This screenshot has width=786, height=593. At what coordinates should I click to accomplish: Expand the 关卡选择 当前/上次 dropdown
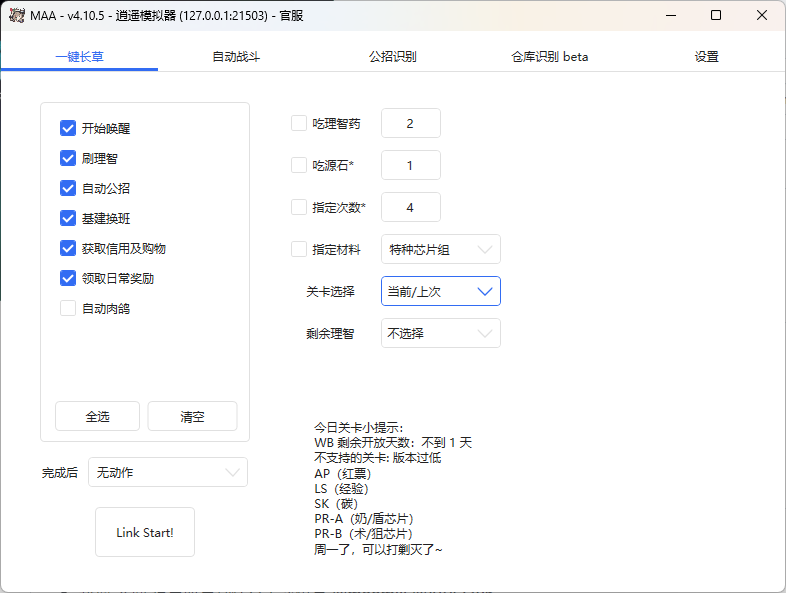tap(441, 291)
